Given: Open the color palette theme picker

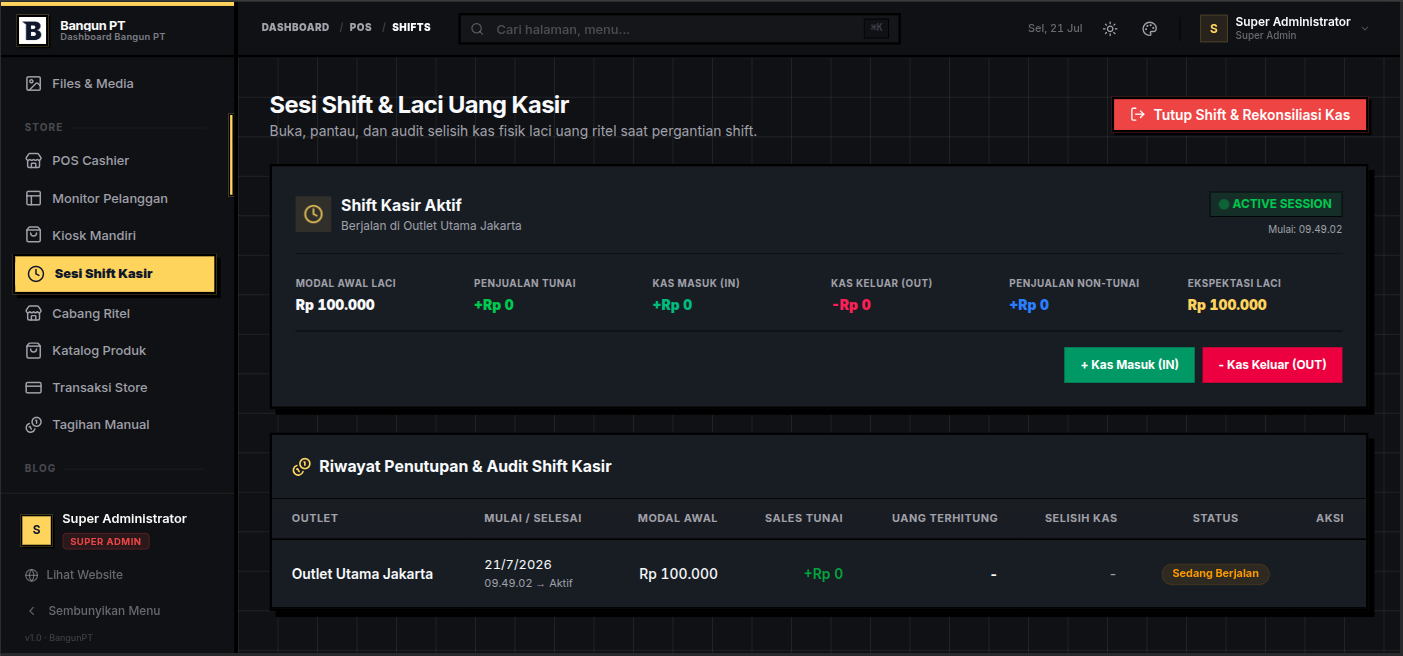Looking at the screenshot, I should click(x=1150, y=29).
